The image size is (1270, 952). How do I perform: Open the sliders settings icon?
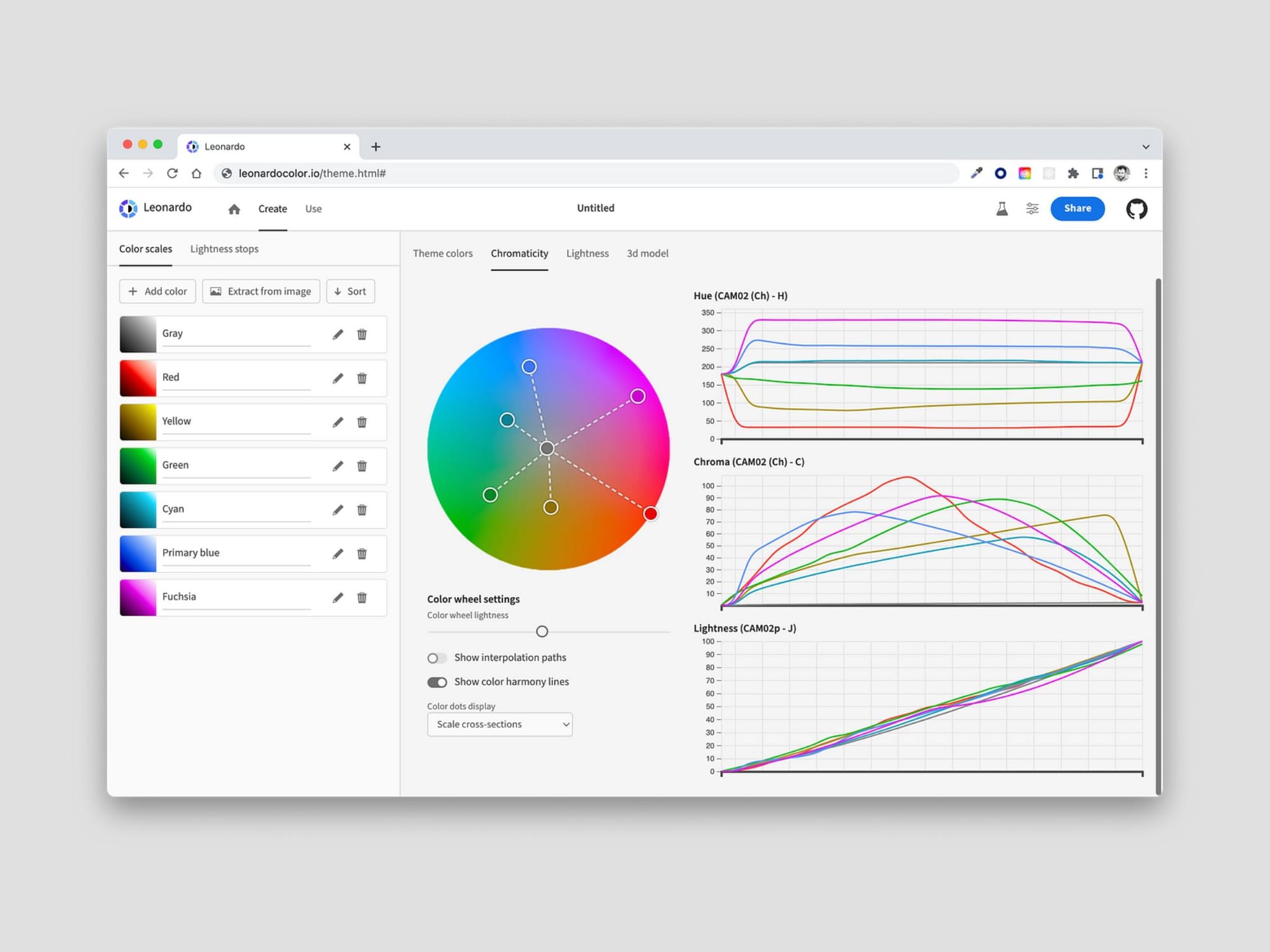[1033, 209]
